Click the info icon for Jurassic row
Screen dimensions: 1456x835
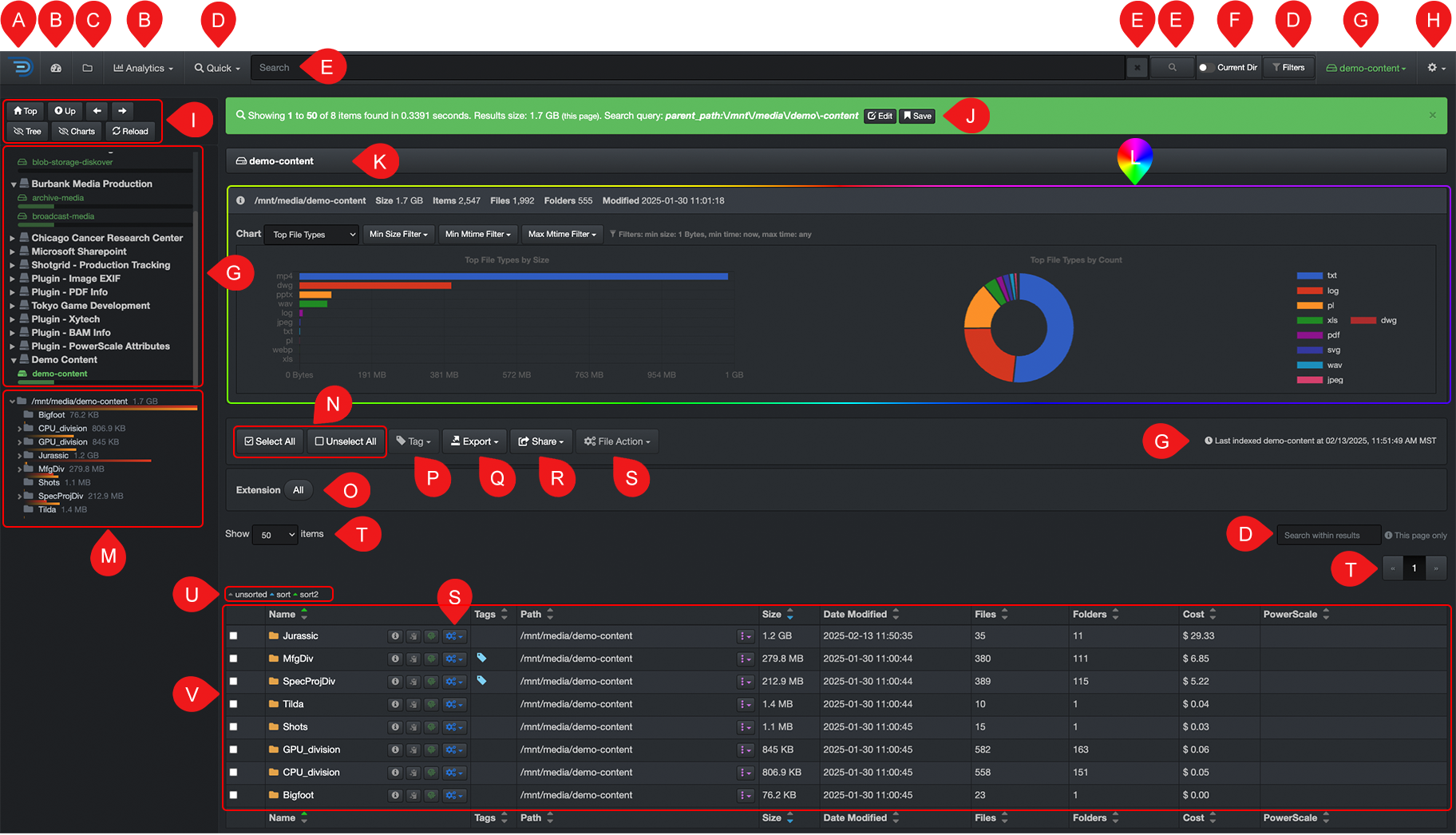pos(394,636)
